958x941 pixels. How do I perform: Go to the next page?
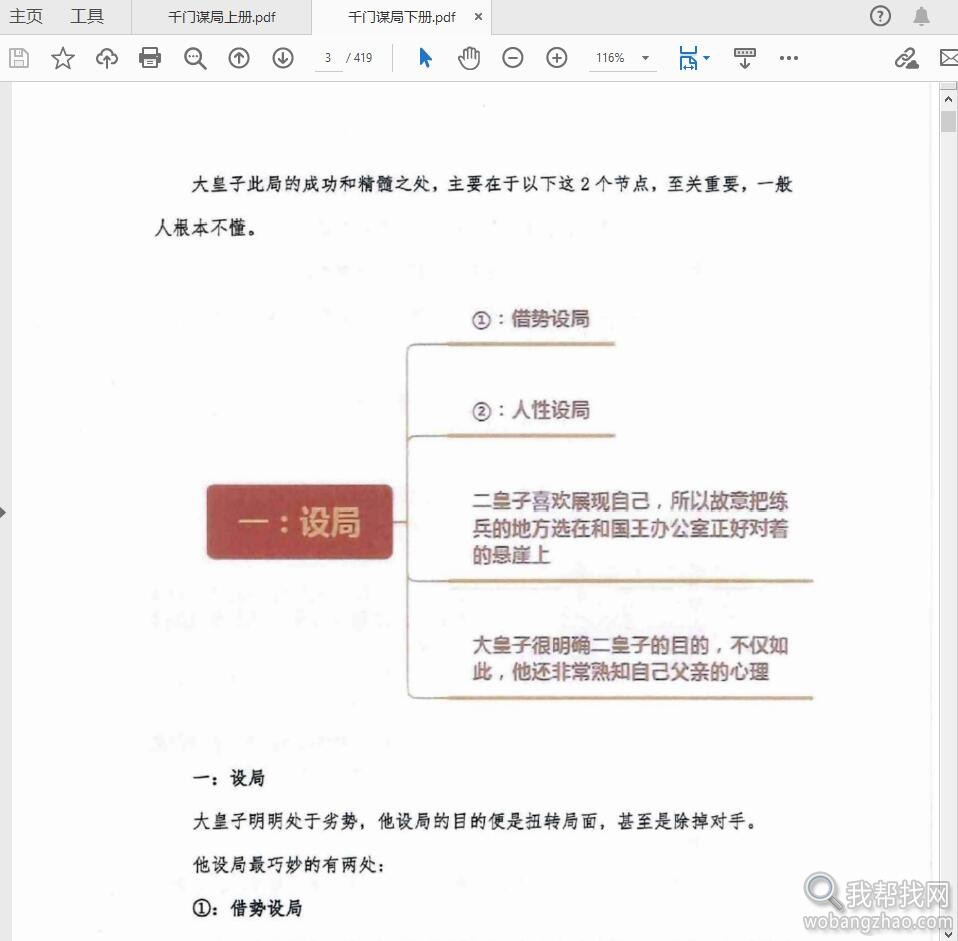click(283, 58)
